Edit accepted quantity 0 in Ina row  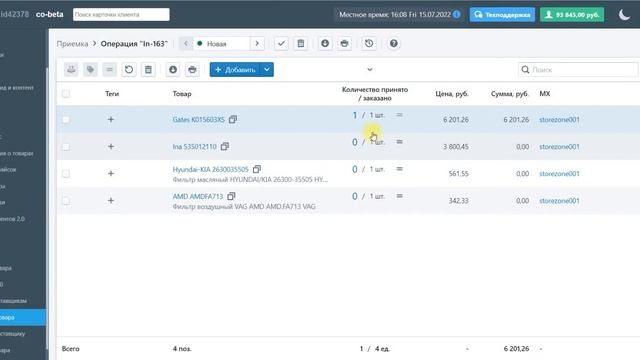point(355,142)
